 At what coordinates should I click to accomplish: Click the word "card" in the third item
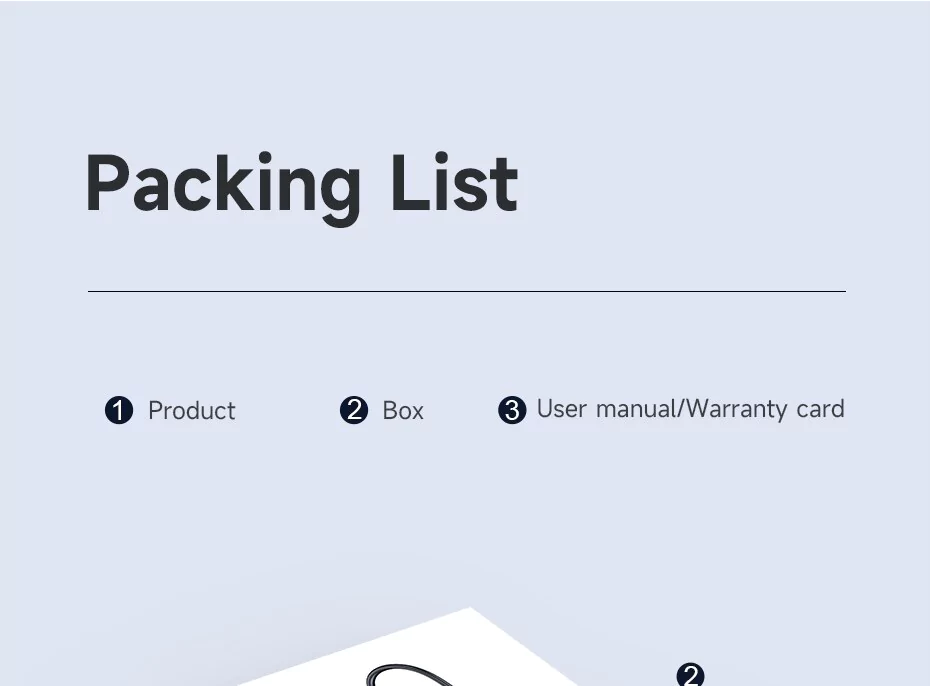tap(821, 409)
